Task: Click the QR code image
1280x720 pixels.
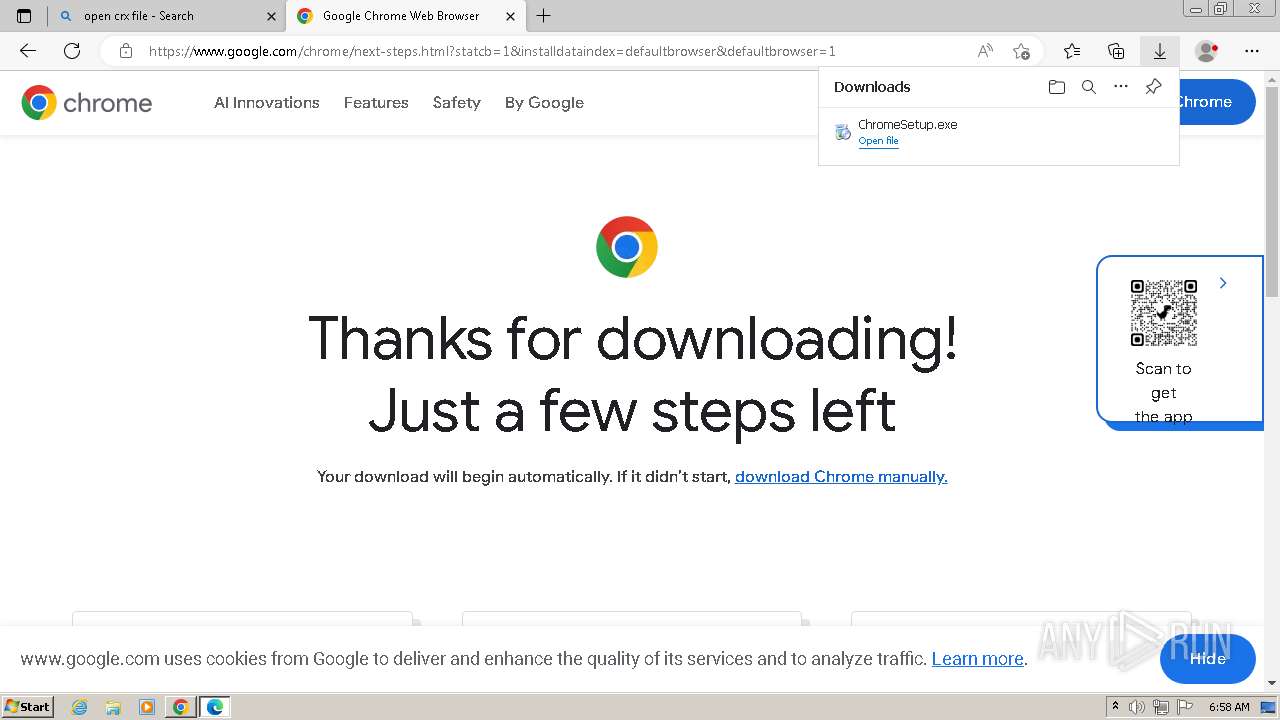Action: click(x=1164, y=313)
